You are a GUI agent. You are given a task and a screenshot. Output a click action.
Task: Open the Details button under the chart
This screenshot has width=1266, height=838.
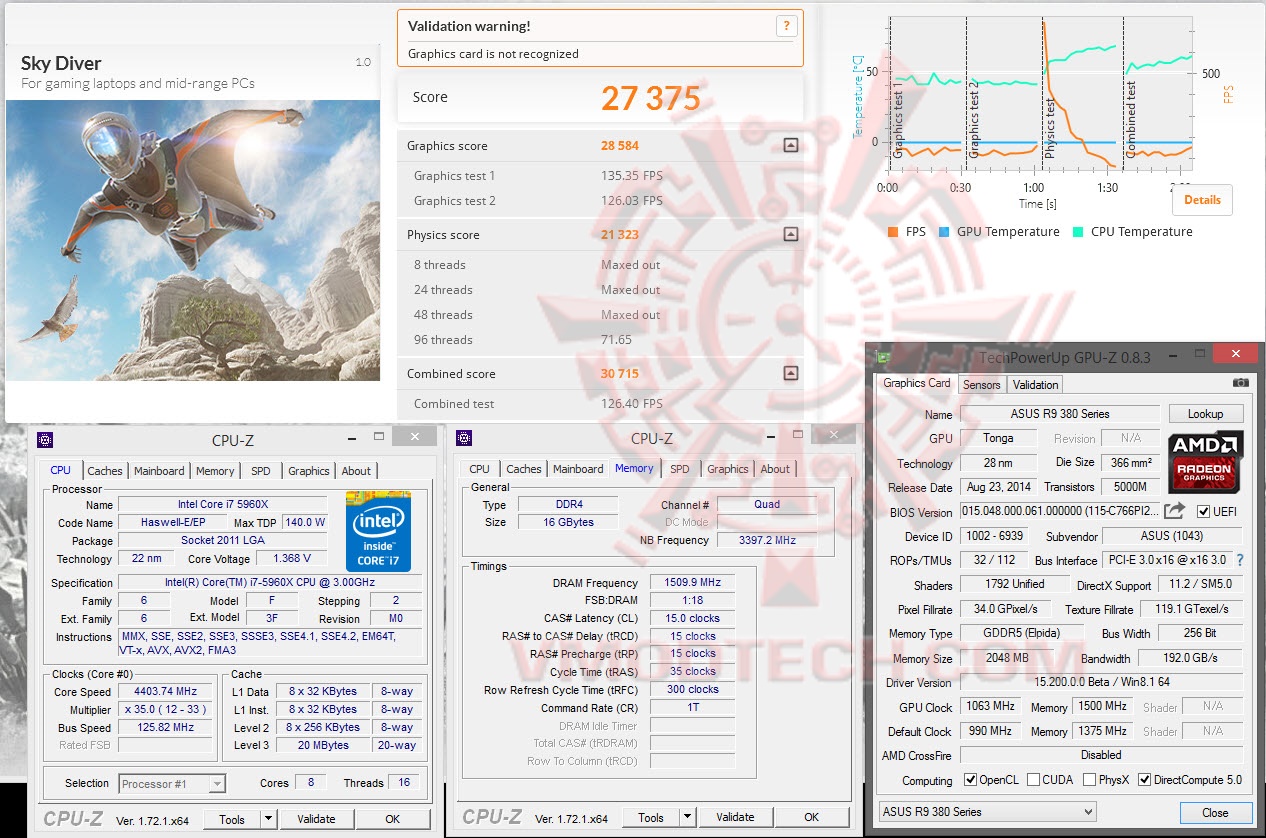1202,199
